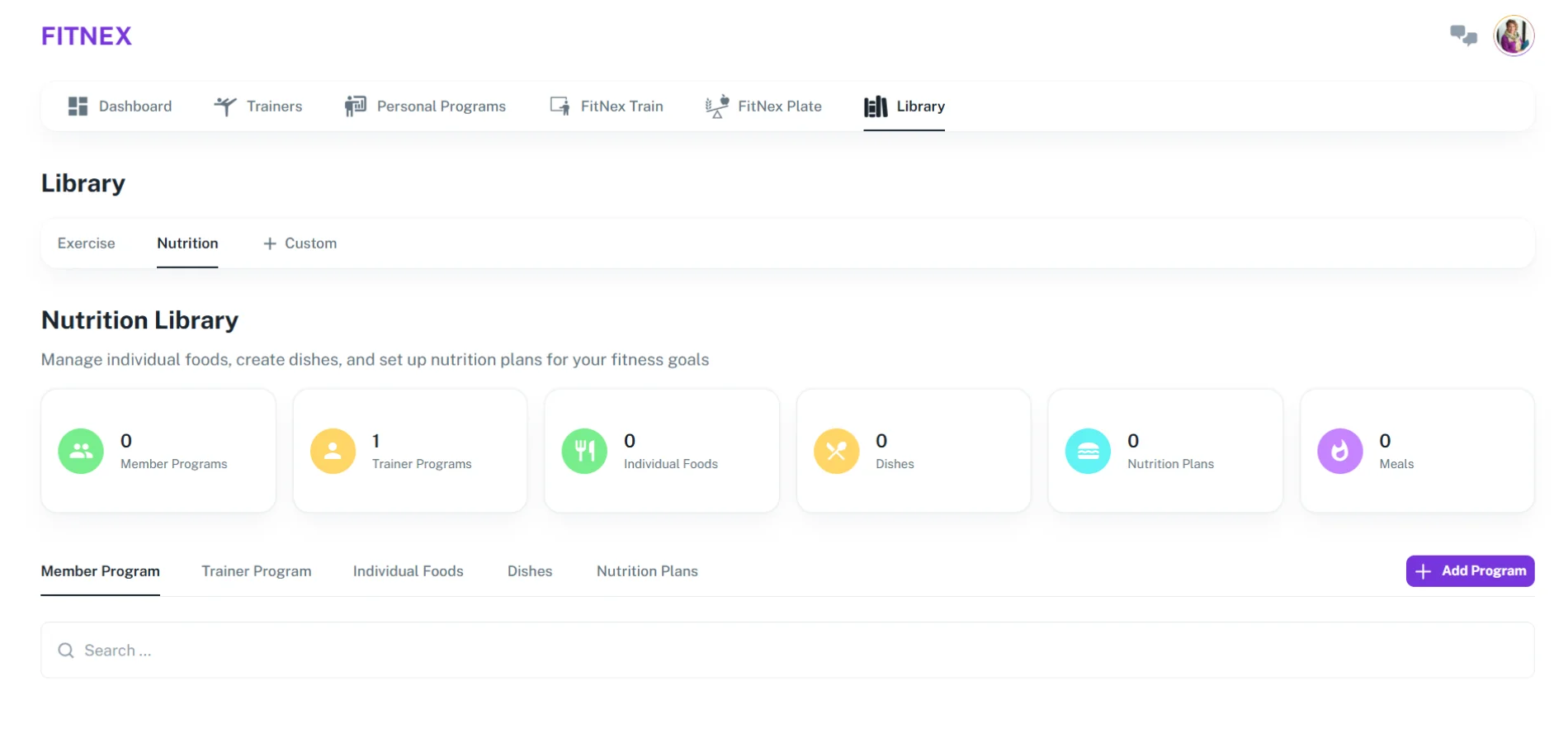
Task: Switch to the Exercise tab
Action: (87, 244)
